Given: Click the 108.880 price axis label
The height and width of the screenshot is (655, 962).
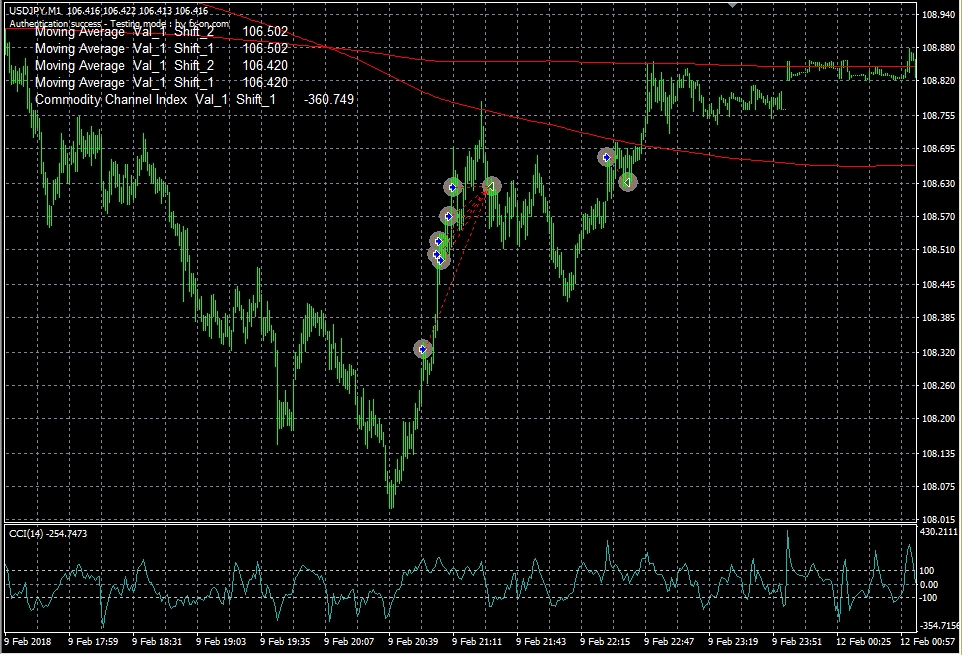Looking at the screenshot, I should coord(939,47).
